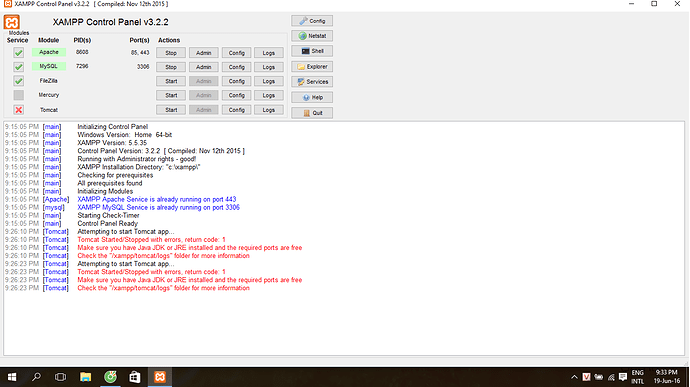
Task: Click log line 'Control Panel Ready'
Action: coord(107,223)
